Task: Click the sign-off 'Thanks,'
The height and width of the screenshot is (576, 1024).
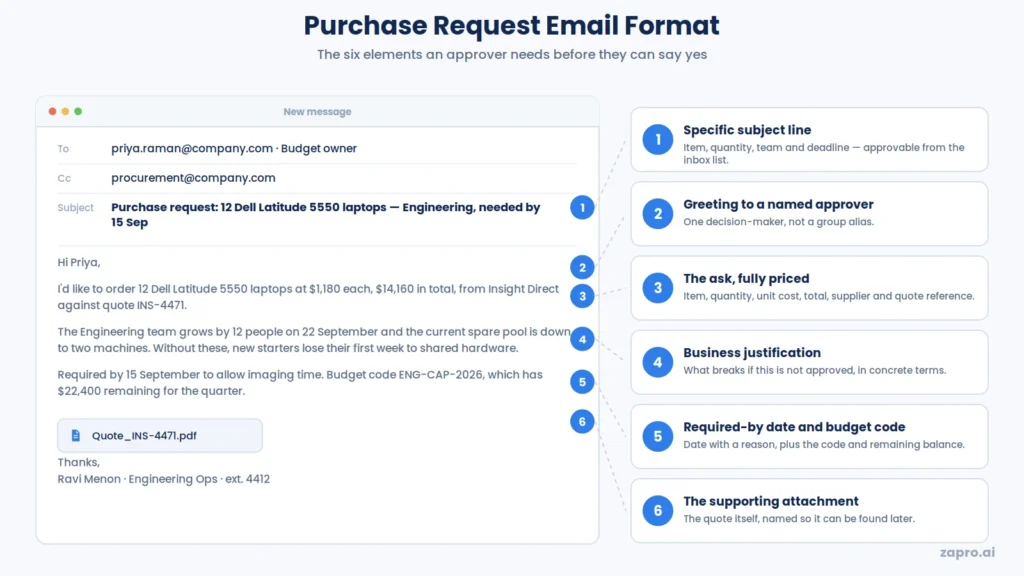Action: point(78,462)
